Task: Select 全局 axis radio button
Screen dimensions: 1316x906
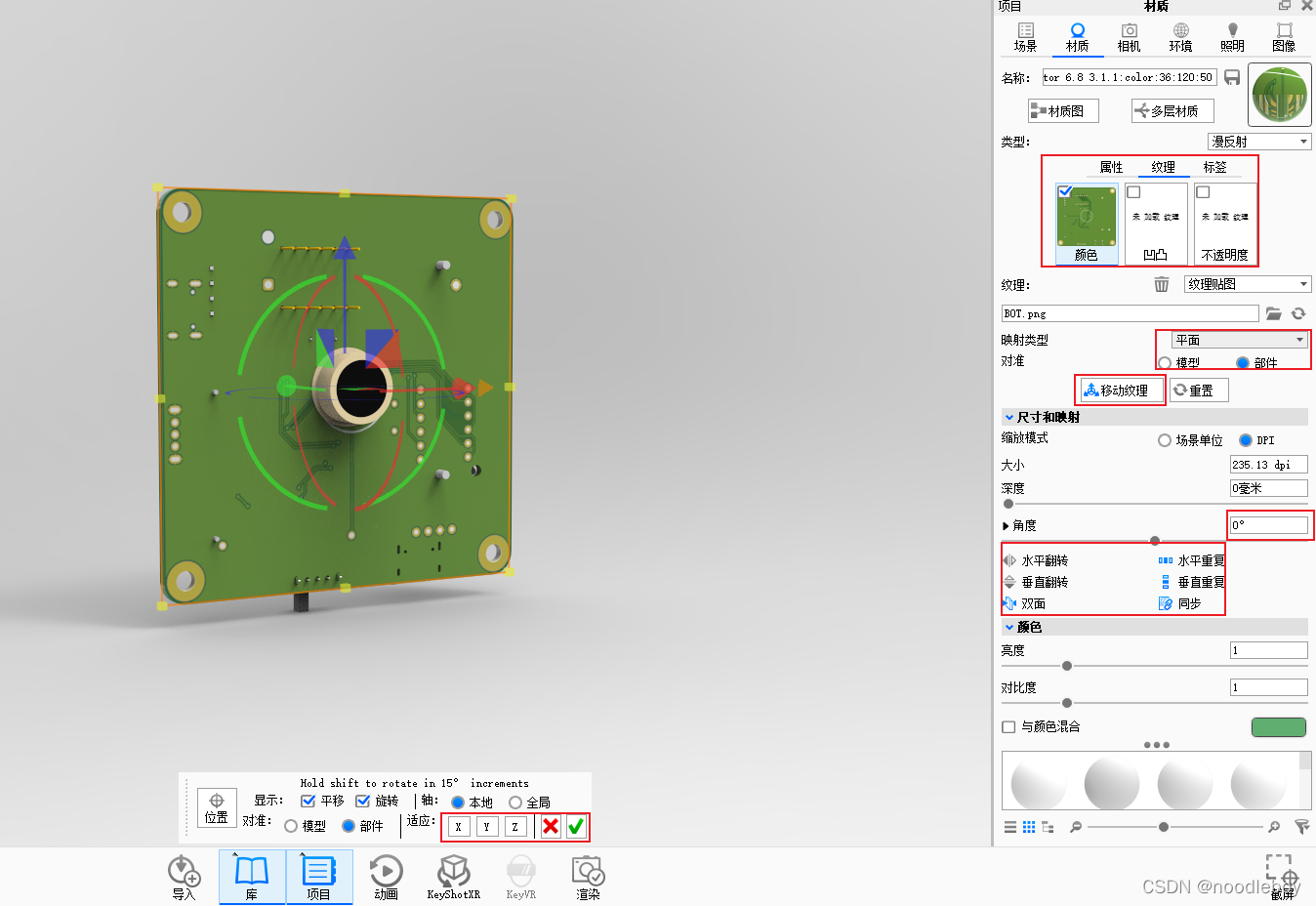Action: [515, 803]
